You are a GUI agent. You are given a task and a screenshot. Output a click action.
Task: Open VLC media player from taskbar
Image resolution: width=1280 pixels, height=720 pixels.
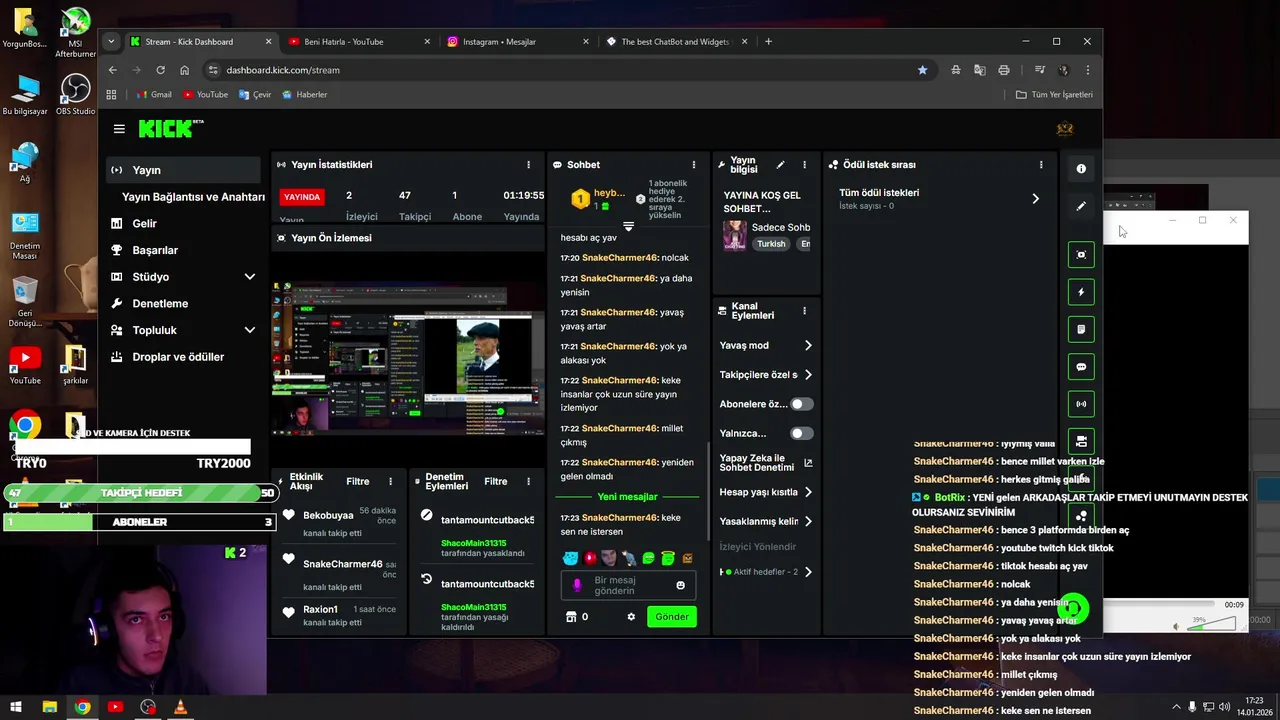(x=181, y=707)
